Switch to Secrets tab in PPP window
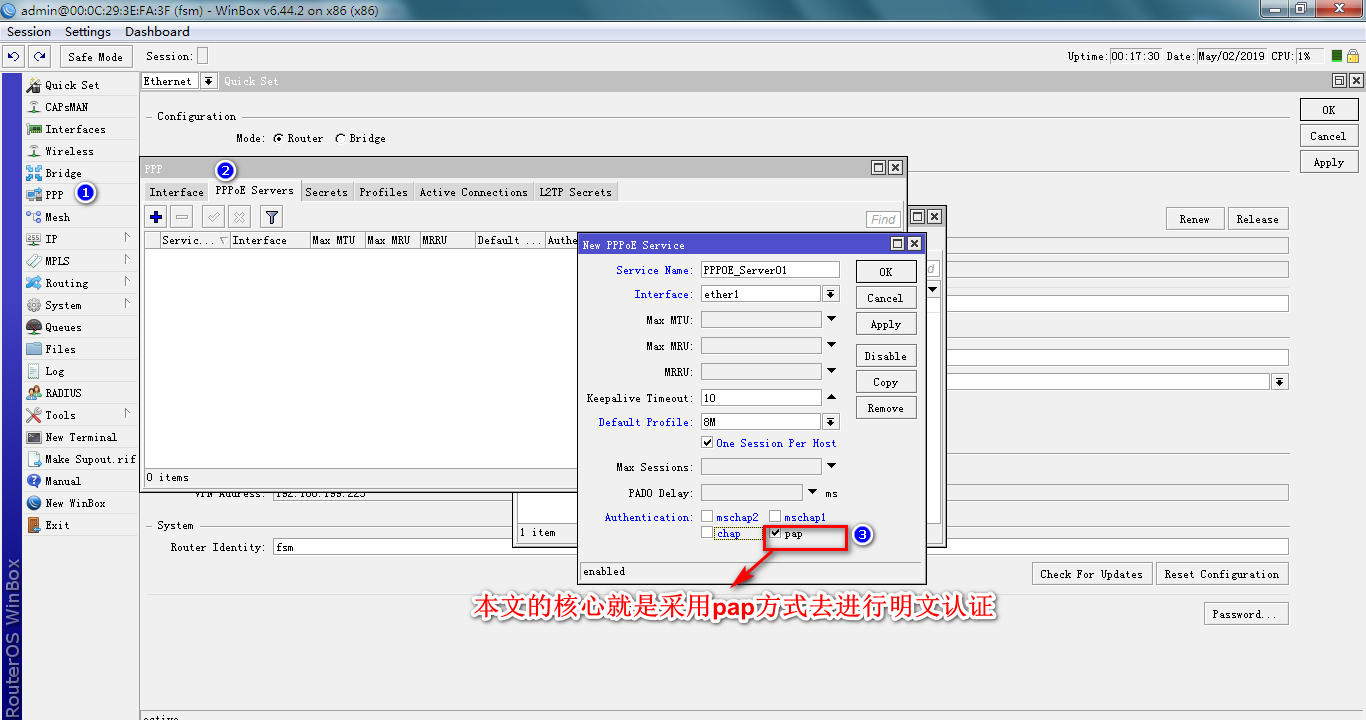Viewport: 1366px width, 720px height. (x=326, y=192)
